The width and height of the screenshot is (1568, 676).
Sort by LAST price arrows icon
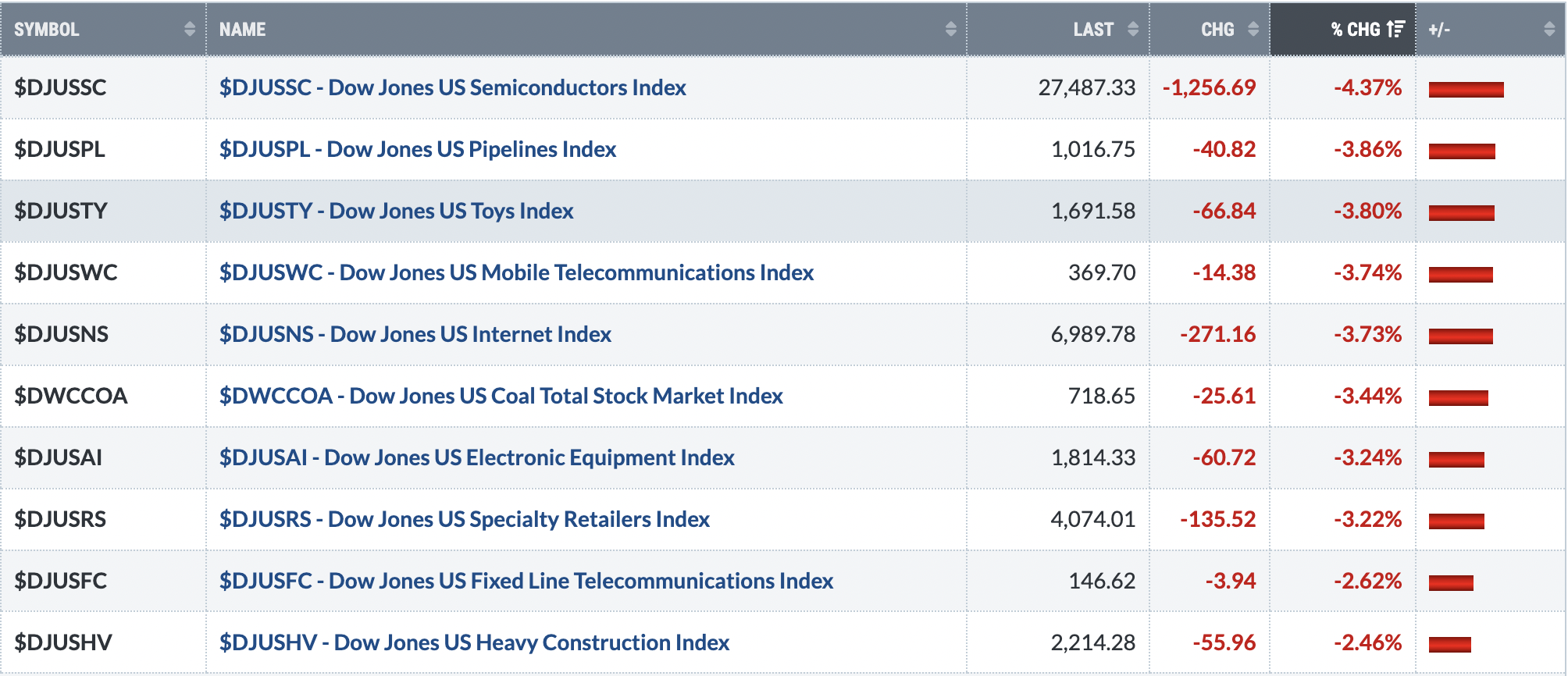click(x=1133, y=30)
